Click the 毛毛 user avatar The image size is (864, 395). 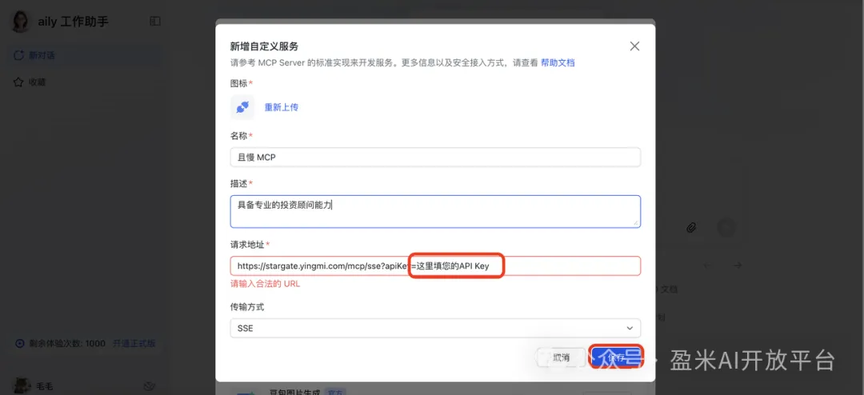pos(22,386)
